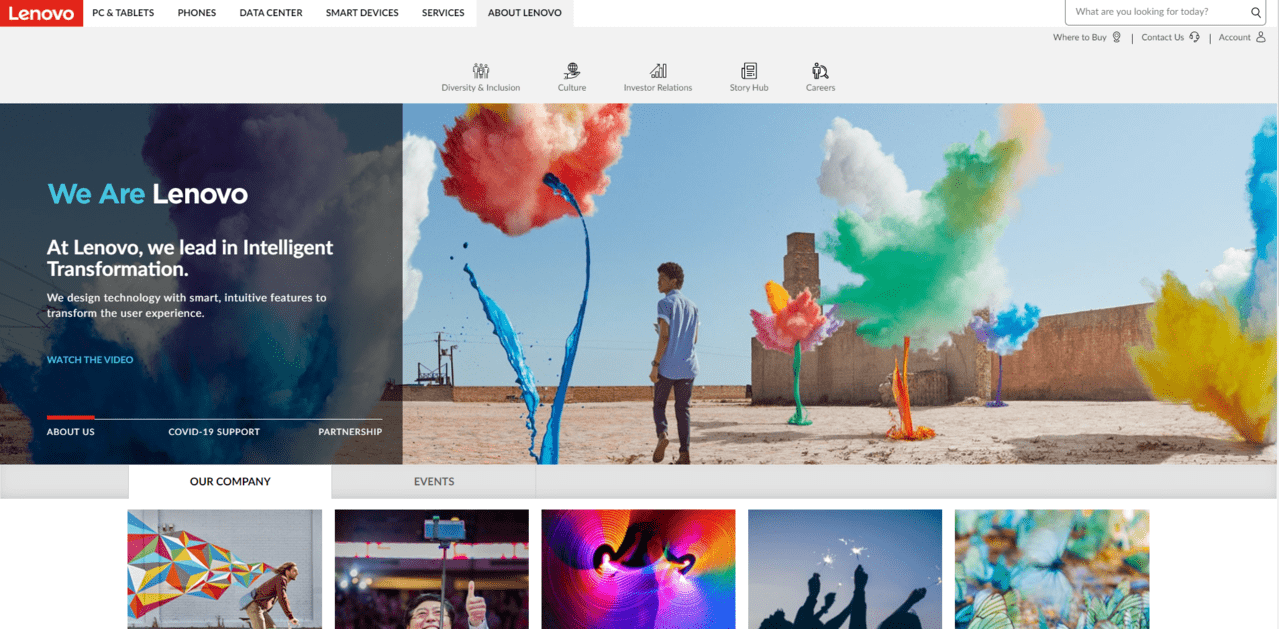
Task: Click the Contact Us text link
Action: 1163,37
